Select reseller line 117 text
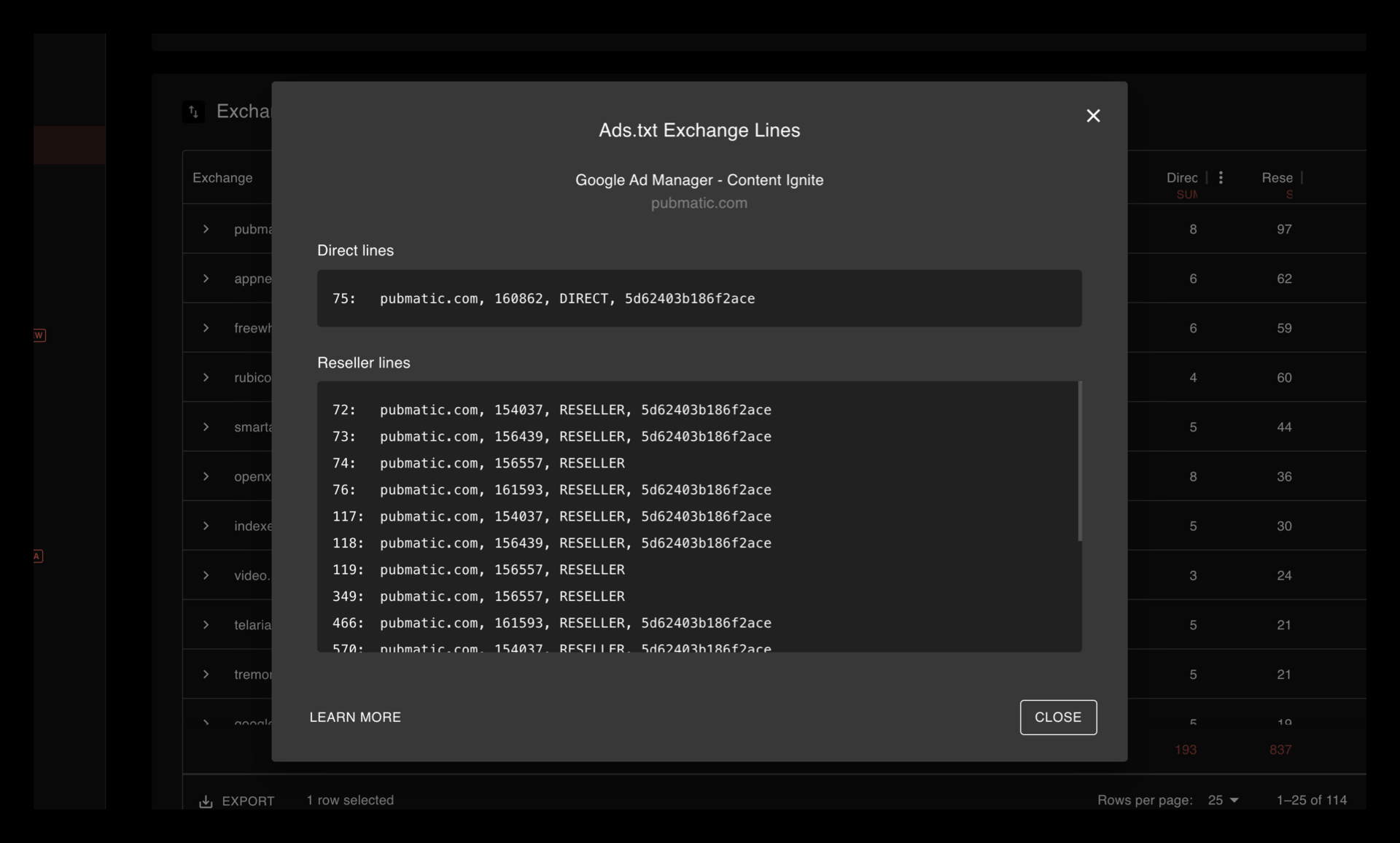The width and height of the screenshot is (1400, 843). coord(552,516)
